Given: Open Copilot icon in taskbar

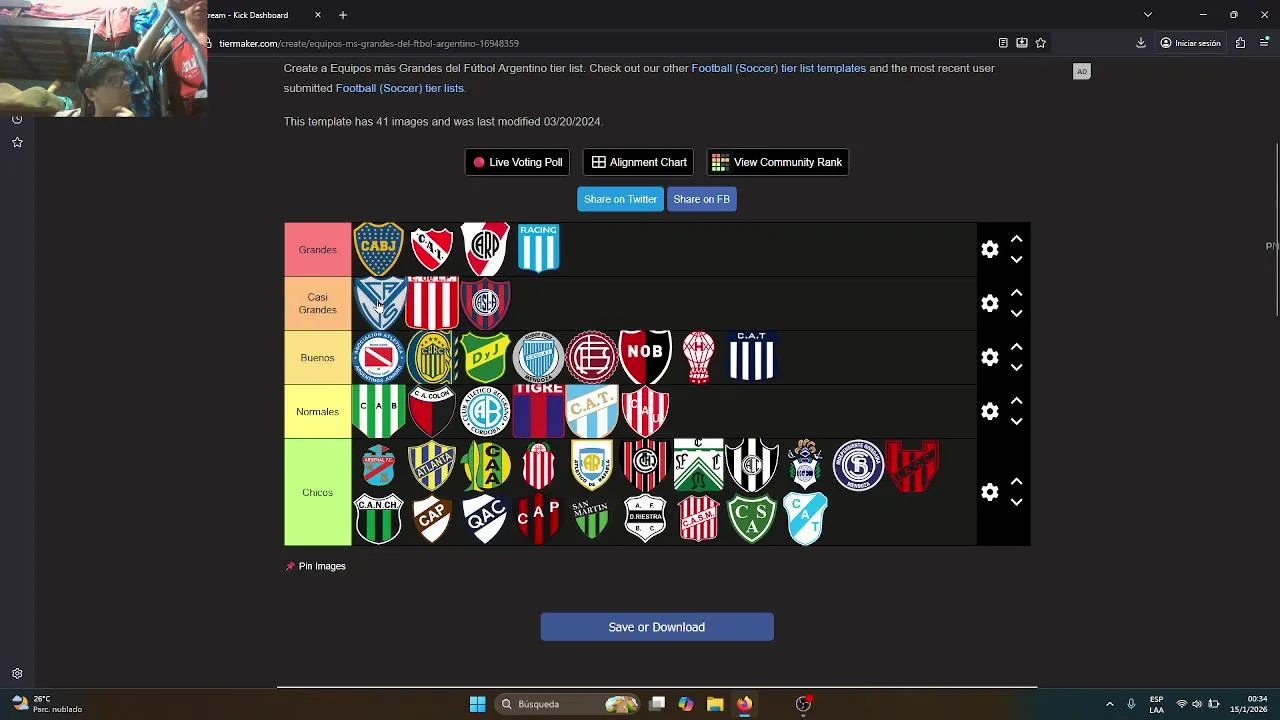Looking at the screenshot, I should click(685, 704).
